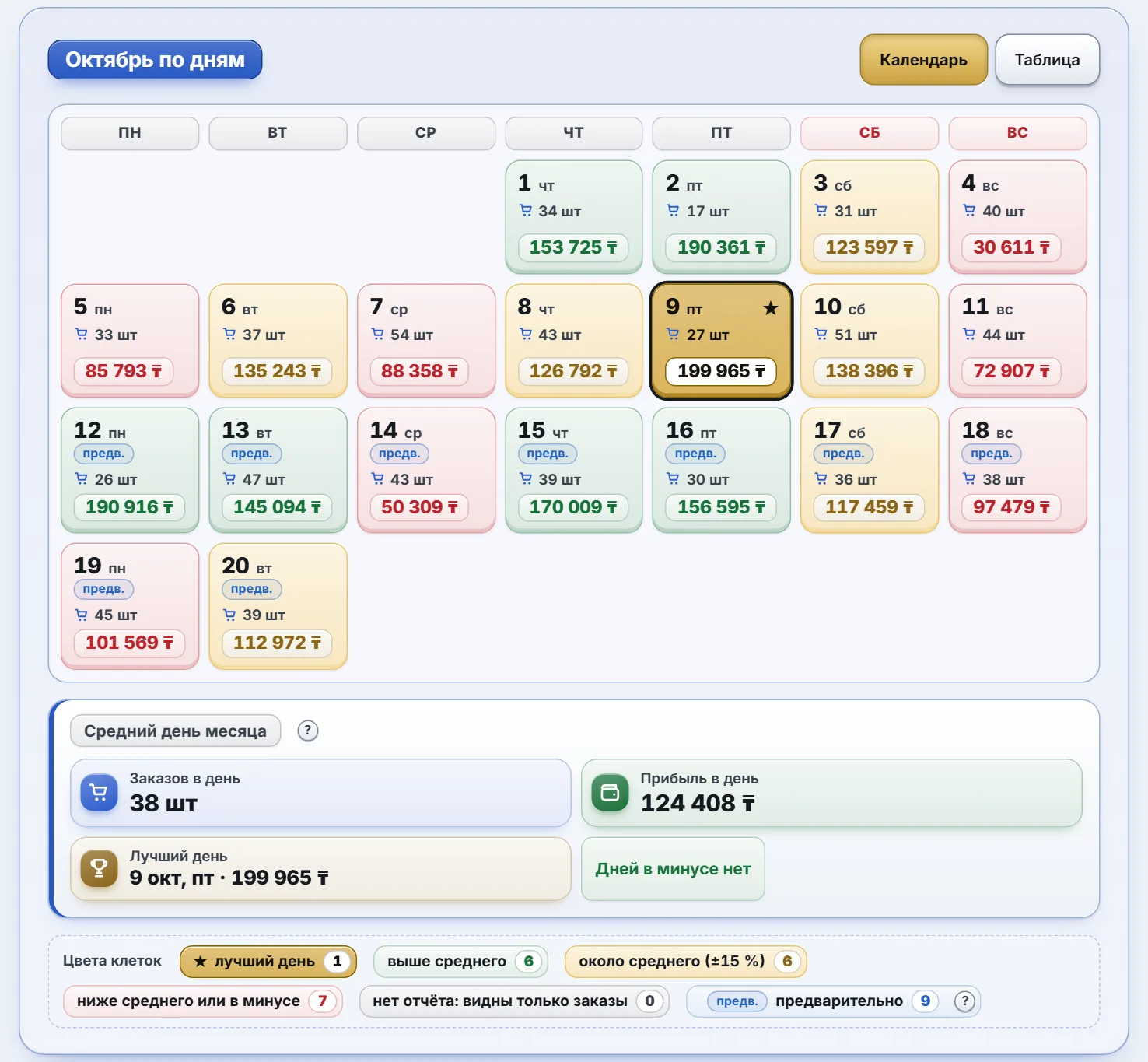Click help icon beside предварительно legend

(x=964, y=1001)
